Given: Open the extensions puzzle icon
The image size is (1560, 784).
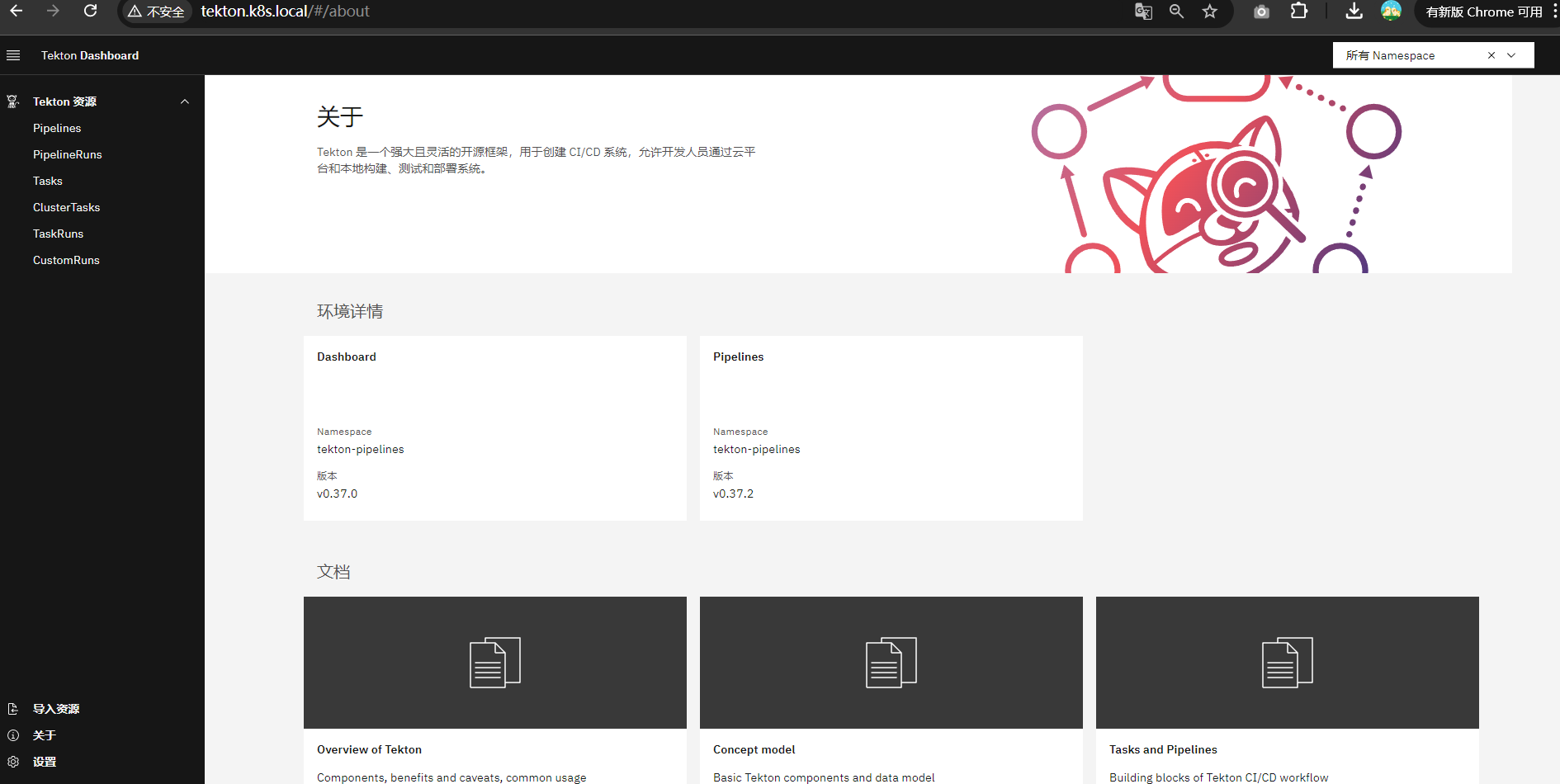Looking at the screenshot, I should tap(1299, 12).
